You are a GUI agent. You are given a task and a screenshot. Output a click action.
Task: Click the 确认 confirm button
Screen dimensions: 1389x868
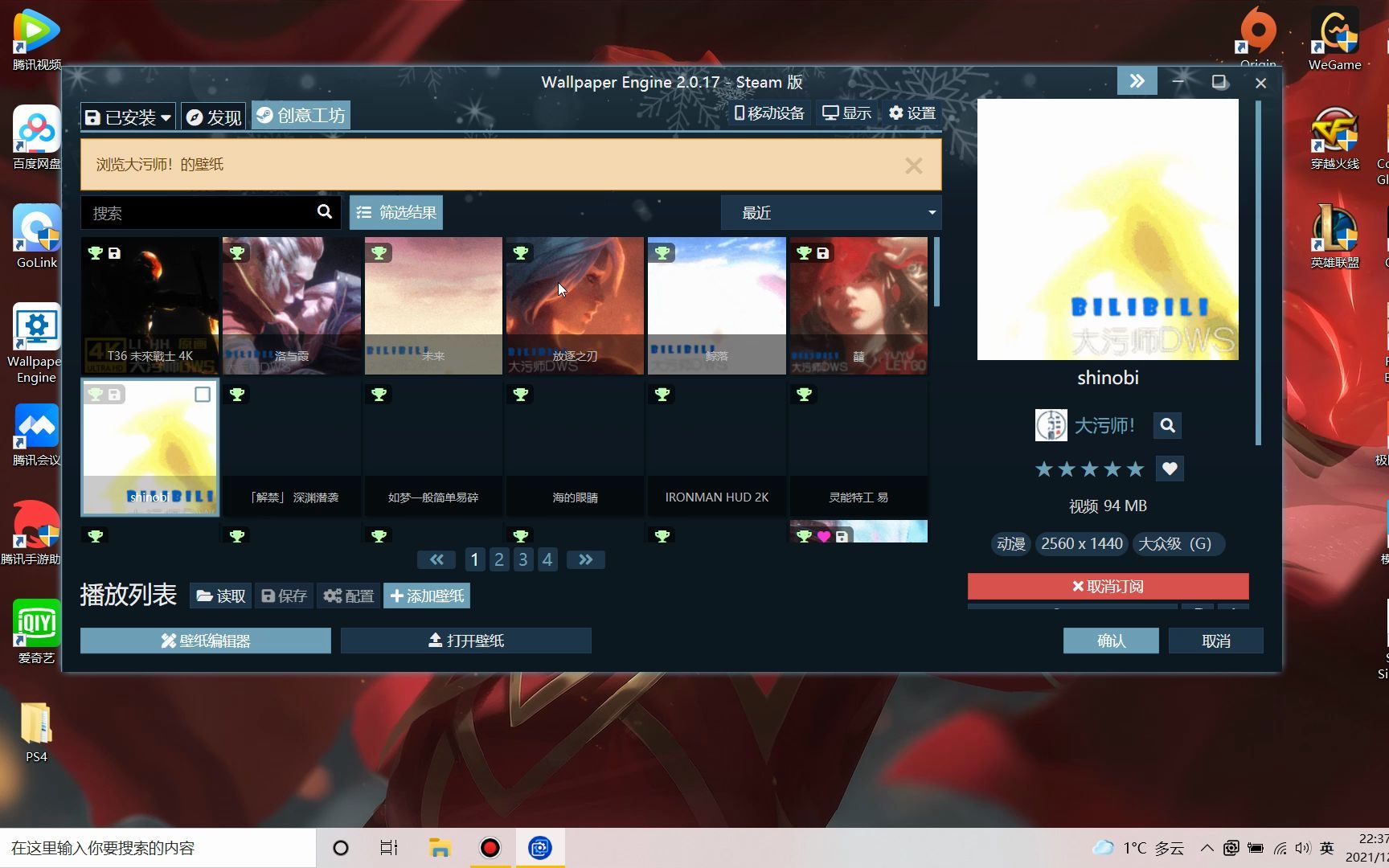coord(1111,641)
